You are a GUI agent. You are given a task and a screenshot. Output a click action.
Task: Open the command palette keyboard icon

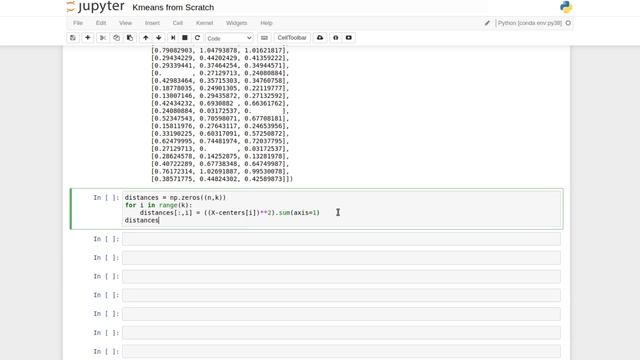(x=264, y=38)
